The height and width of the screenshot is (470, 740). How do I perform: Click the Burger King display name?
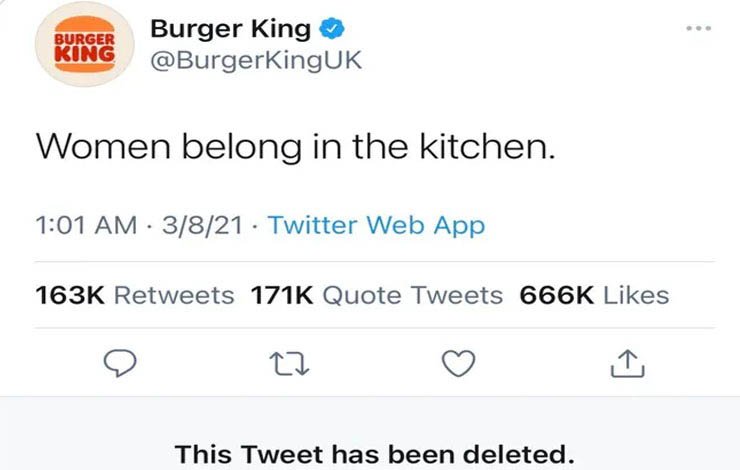(230, 29)
